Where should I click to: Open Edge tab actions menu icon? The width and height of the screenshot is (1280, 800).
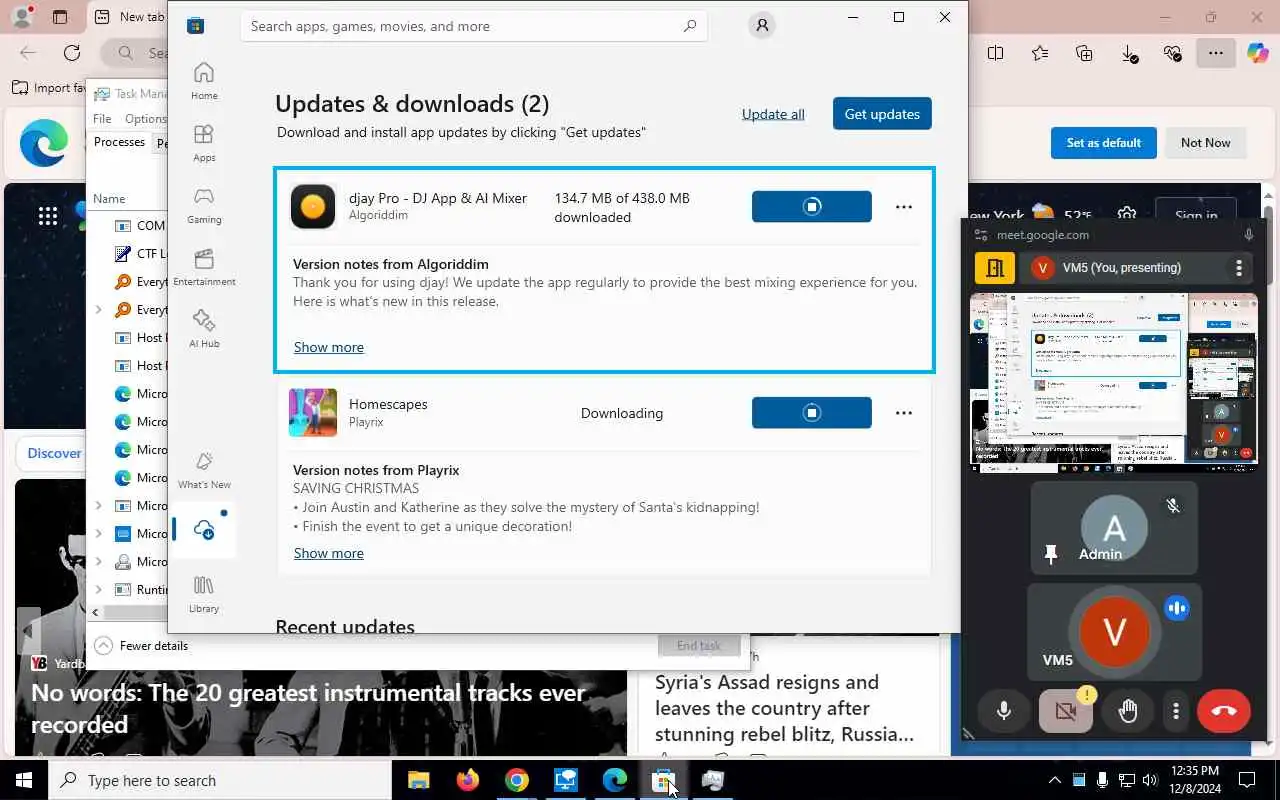tap(60, 17)
